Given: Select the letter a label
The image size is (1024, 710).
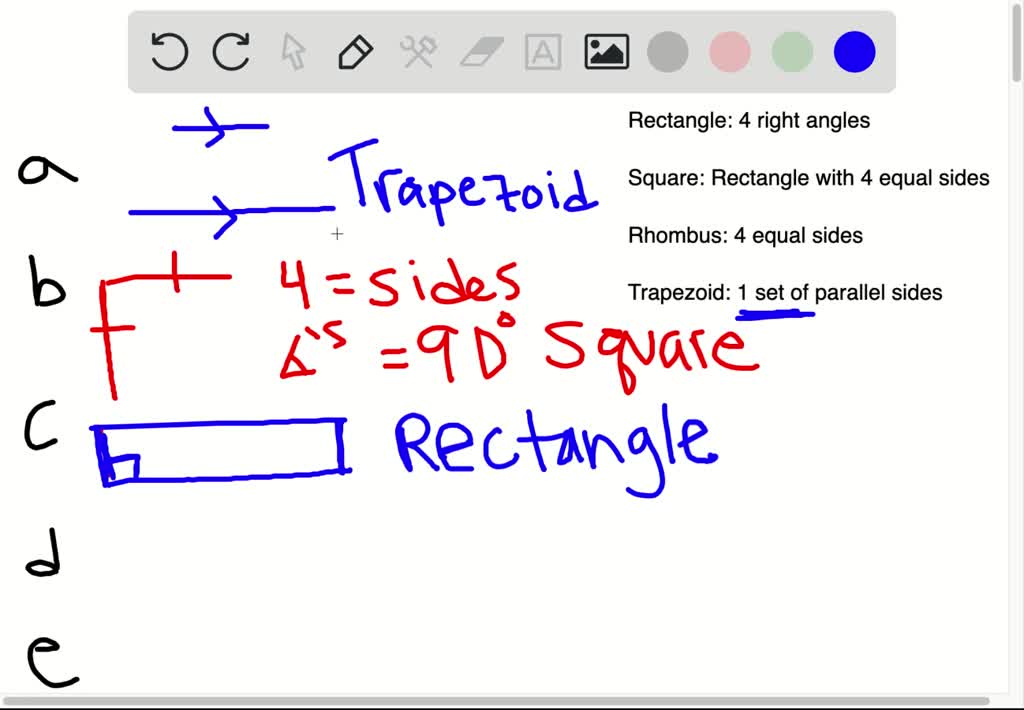Looking at the screenshot, I should [47, 170].
